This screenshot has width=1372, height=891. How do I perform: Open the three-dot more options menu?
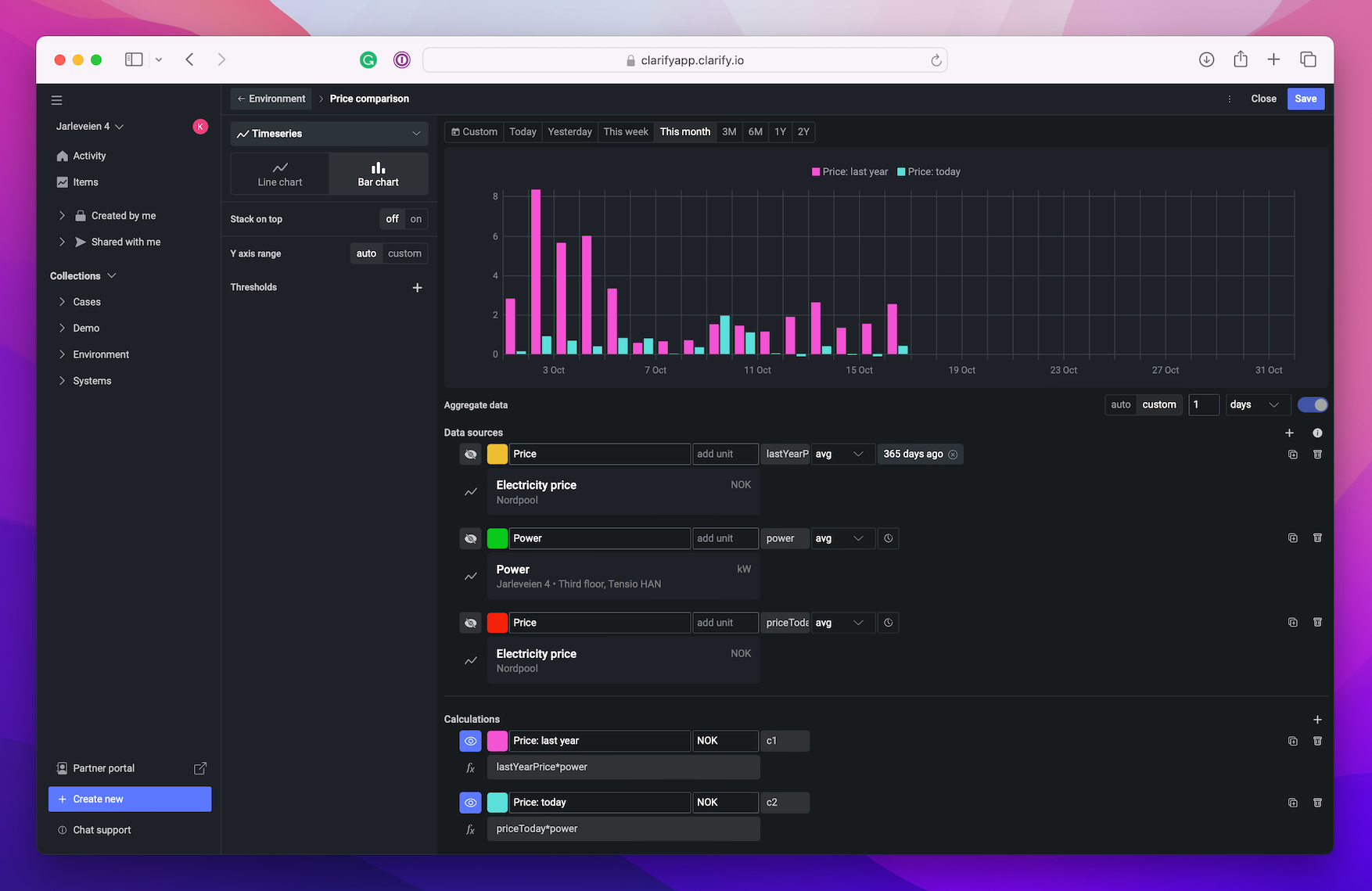(1230, 99)
